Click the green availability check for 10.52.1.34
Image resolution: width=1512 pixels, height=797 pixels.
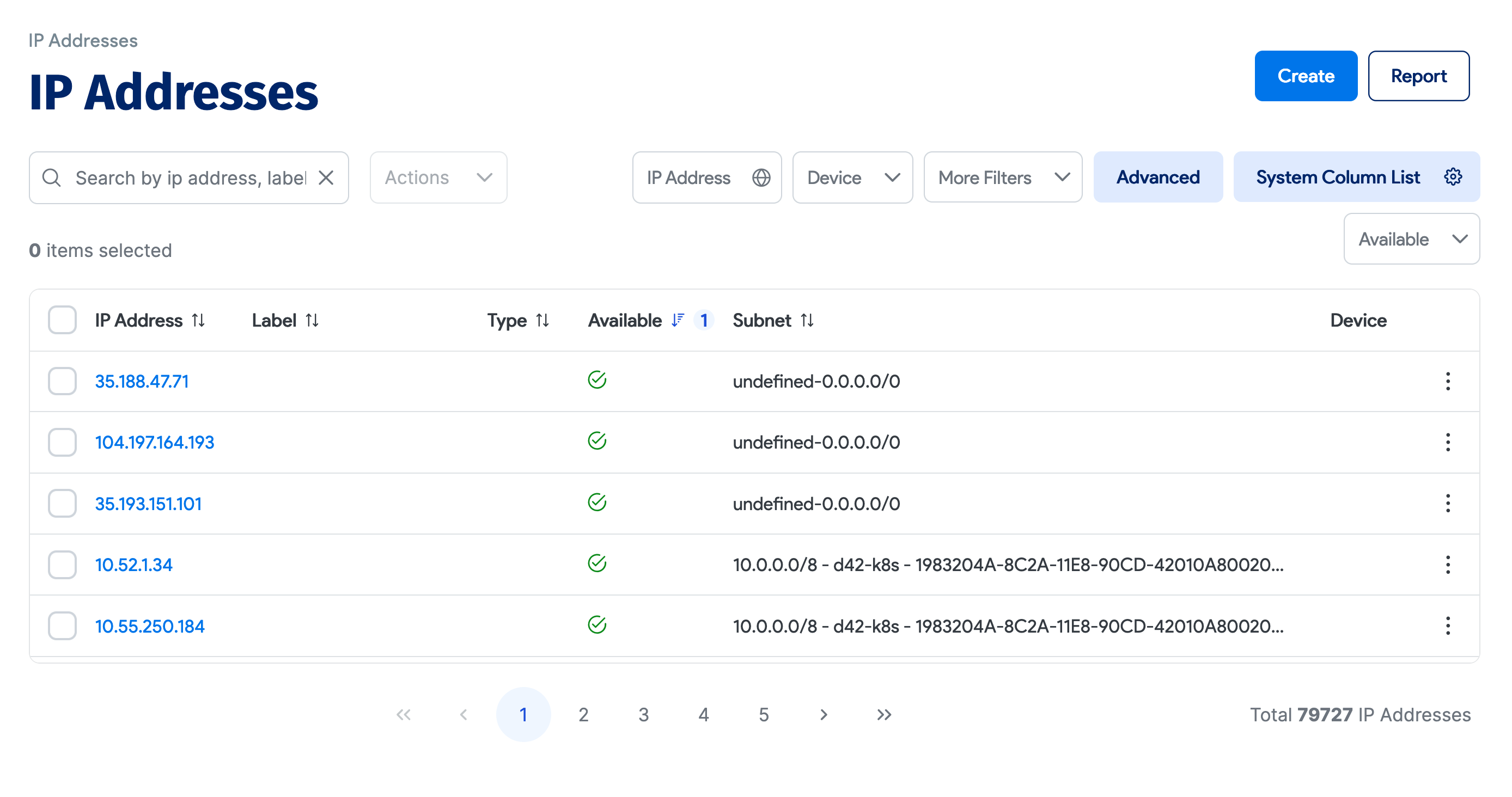click(596, 563)
